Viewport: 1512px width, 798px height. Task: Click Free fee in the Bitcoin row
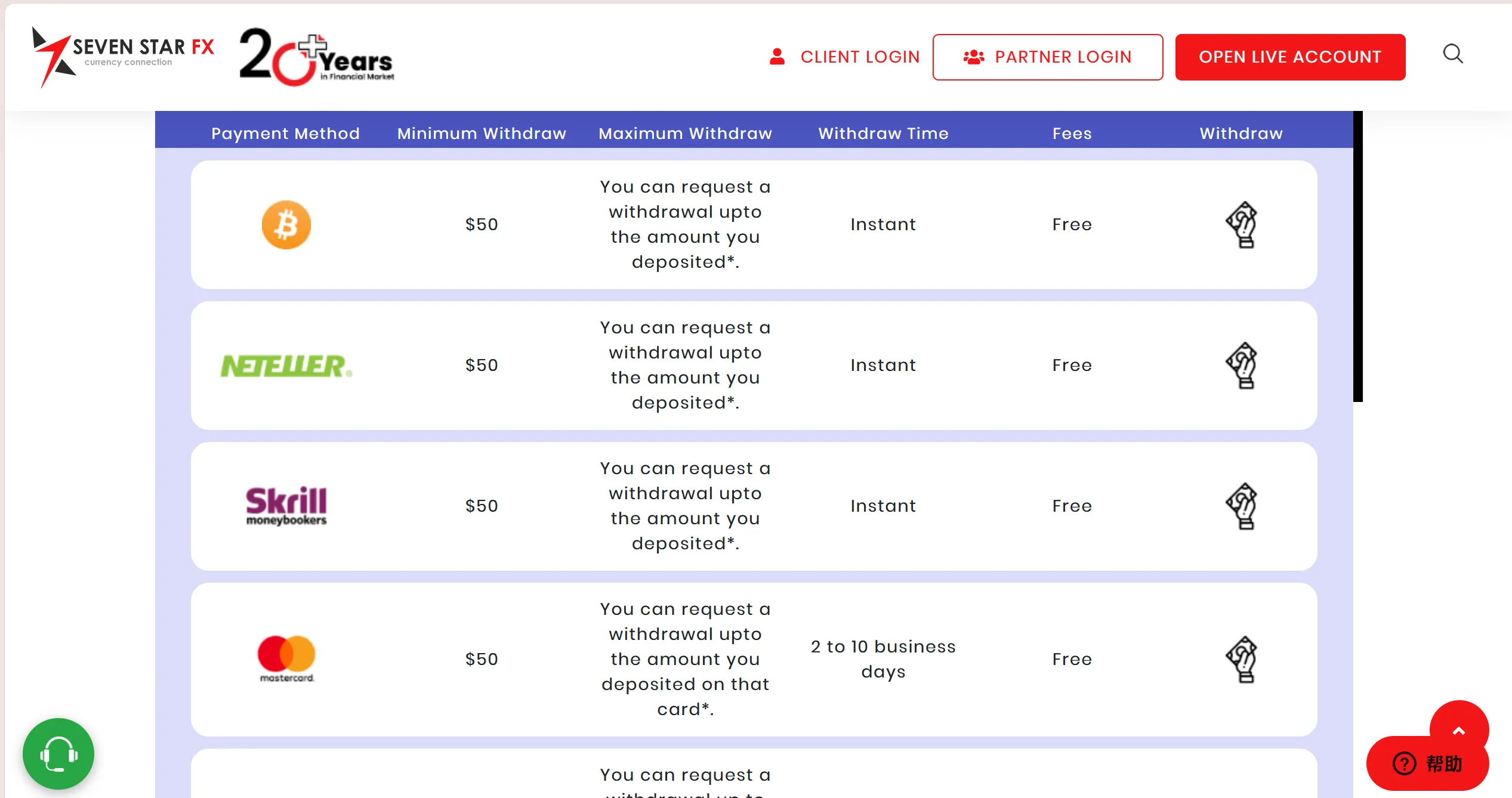pos(1072,225)
